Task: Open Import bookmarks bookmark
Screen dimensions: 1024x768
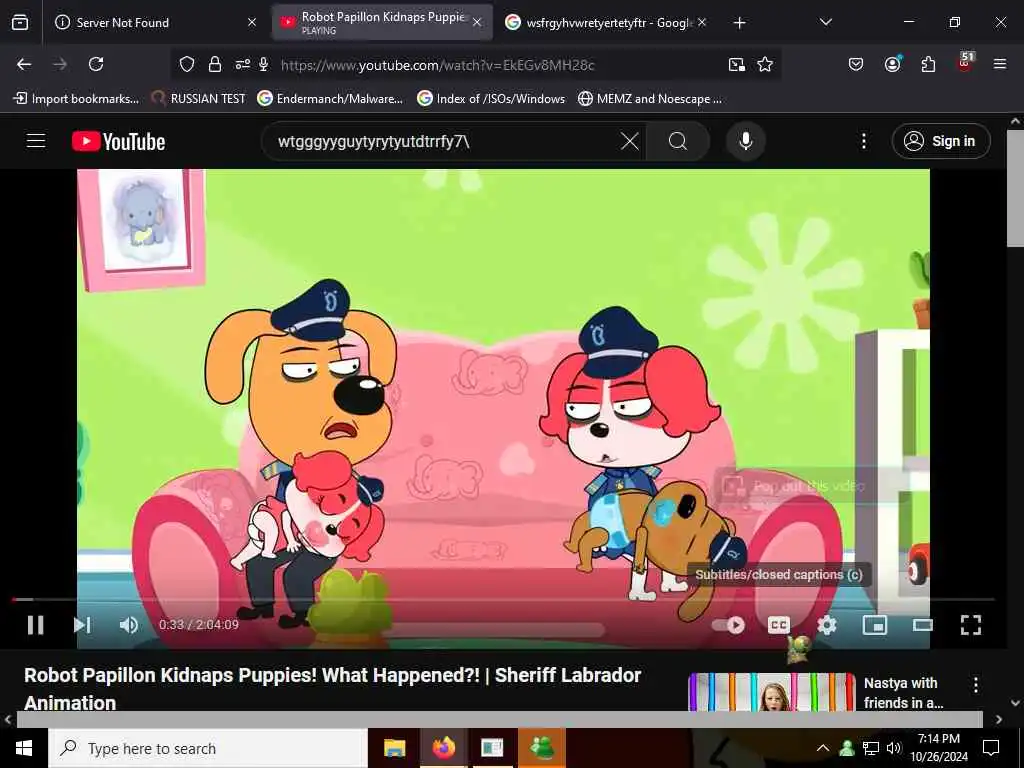Action: point(76,99)
